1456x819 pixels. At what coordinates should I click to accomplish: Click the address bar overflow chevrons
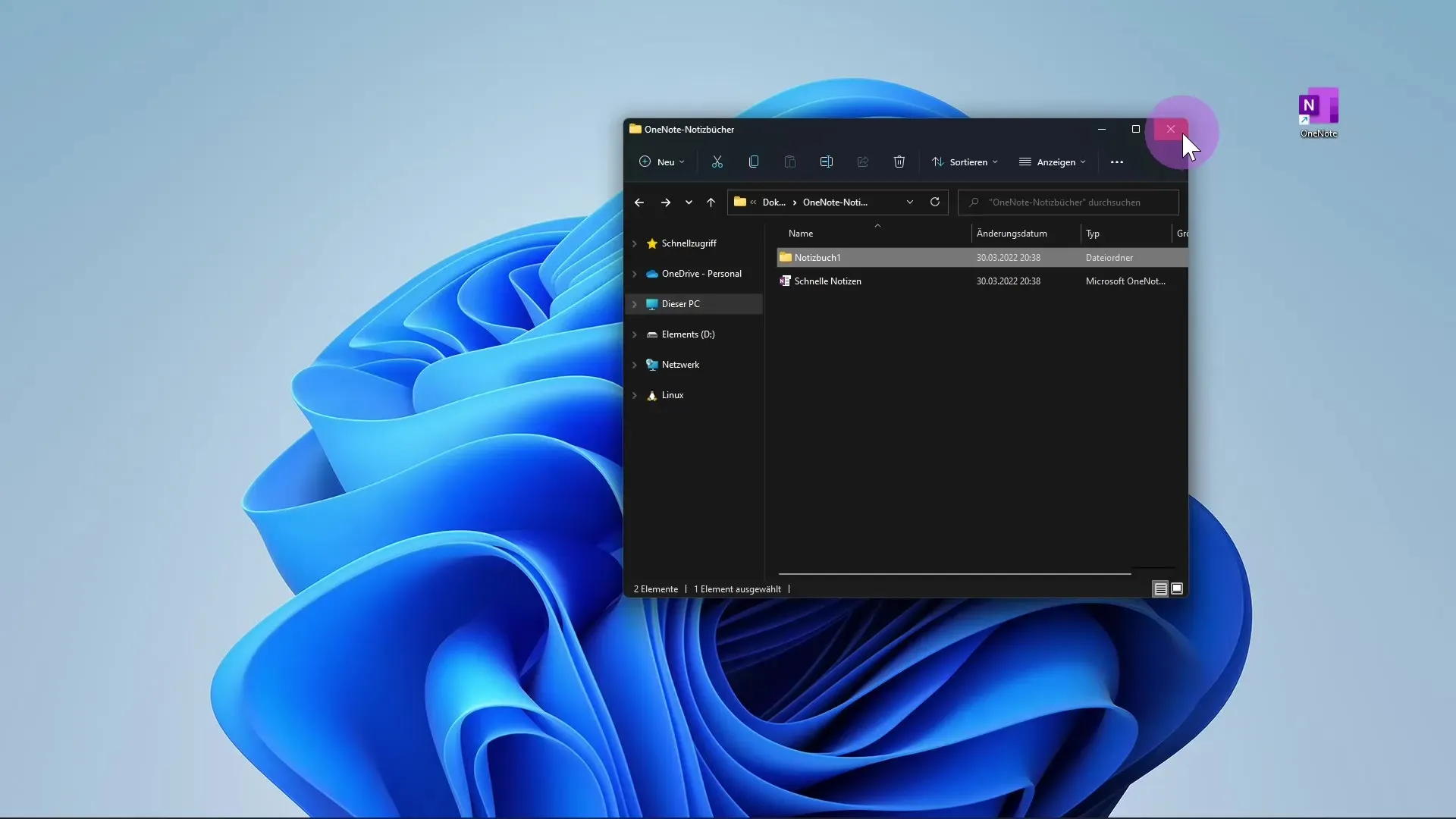[x=753, y=202]
